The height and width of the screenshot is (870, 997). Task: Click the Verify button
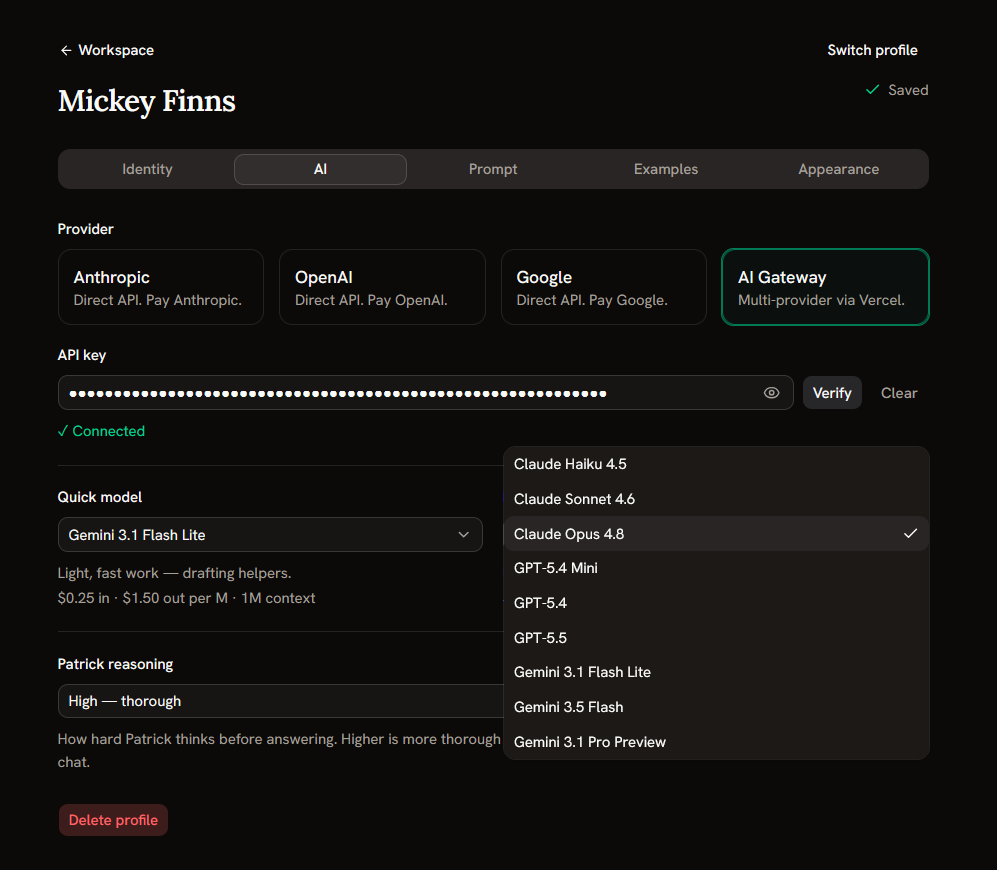pos(832,393)
